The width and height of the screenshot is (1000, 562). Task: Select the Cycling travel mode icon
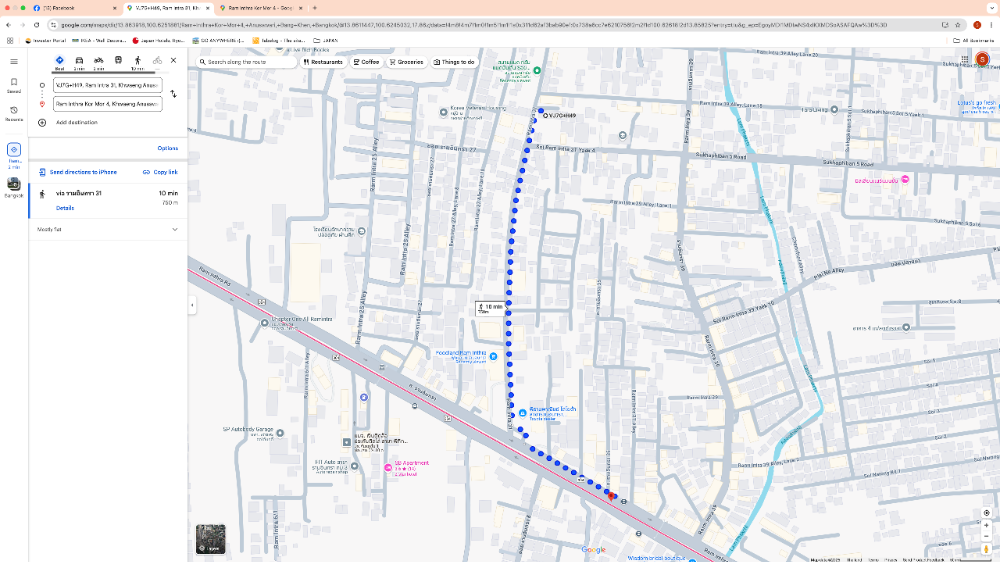point(157,63)
